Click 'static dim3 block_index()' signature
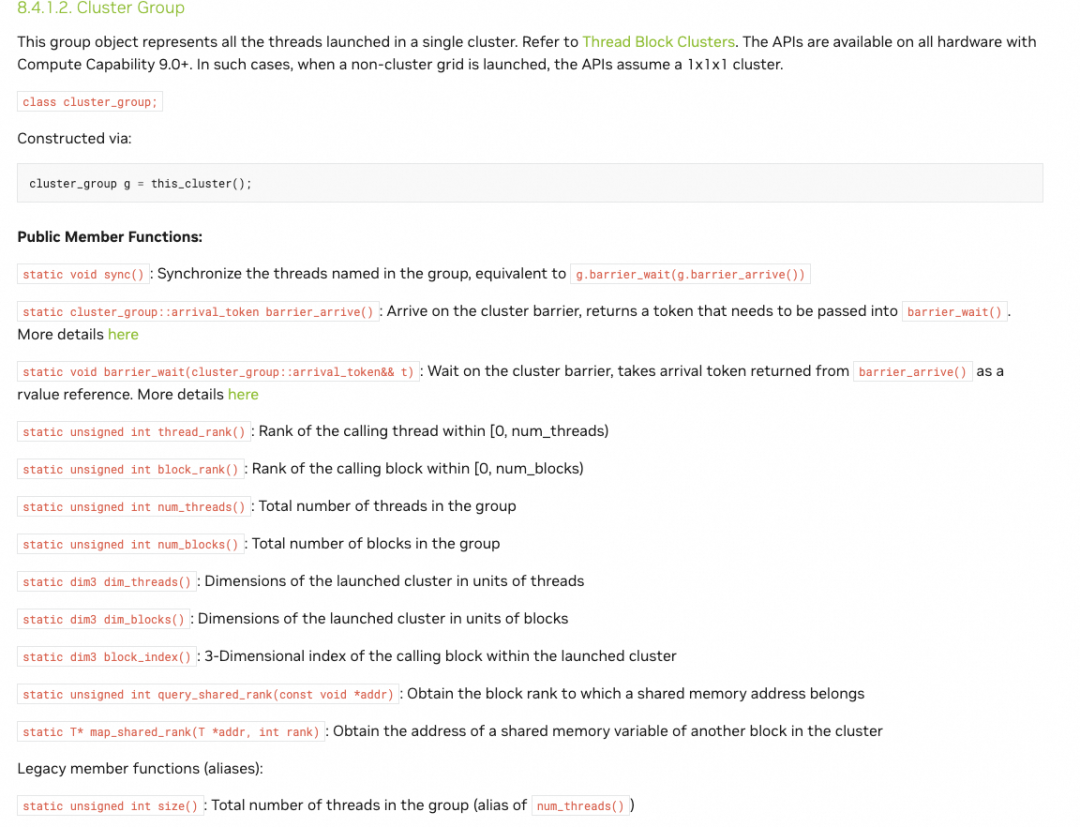 point(107,657)
